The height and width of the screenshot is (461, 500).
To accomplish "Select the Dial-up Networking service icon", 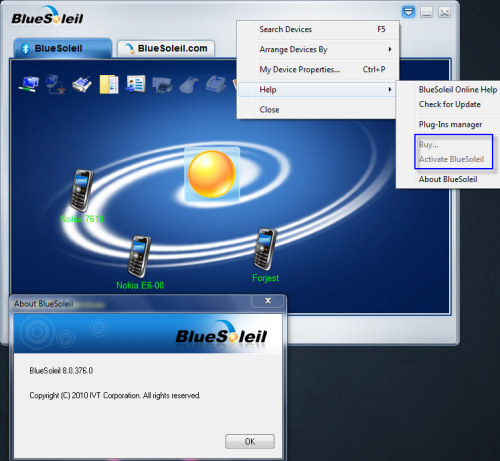I will [55, 84].
